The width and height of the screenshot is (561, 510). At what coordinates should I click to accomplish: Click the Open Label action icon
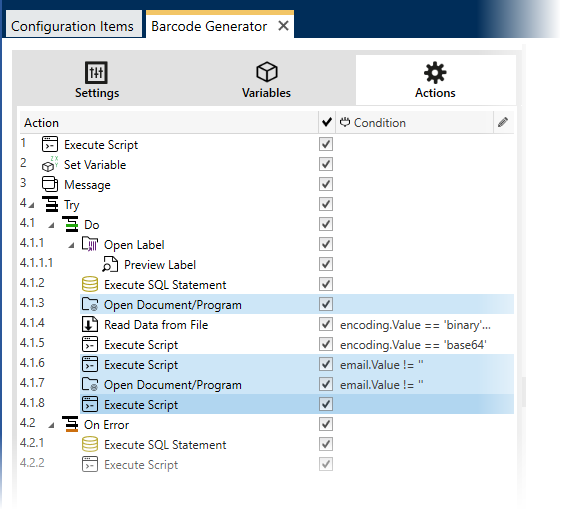[89, 244]
